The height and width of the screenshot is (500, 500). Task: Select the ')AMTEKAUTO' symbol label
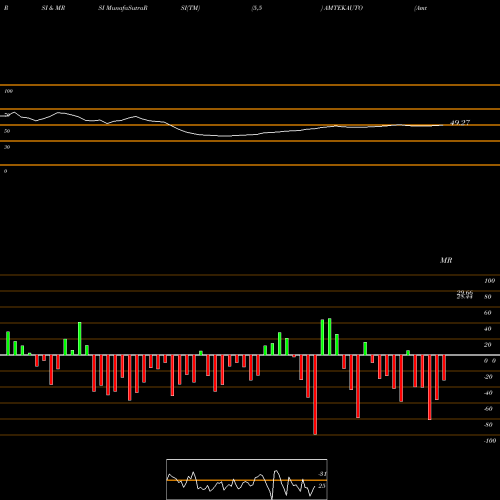[x=342, y=8]
